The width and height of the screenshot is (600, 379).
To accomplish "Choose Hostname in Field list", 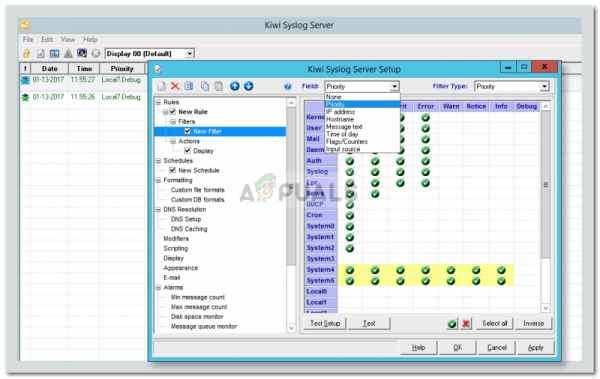I will click(x=363, y=119).
